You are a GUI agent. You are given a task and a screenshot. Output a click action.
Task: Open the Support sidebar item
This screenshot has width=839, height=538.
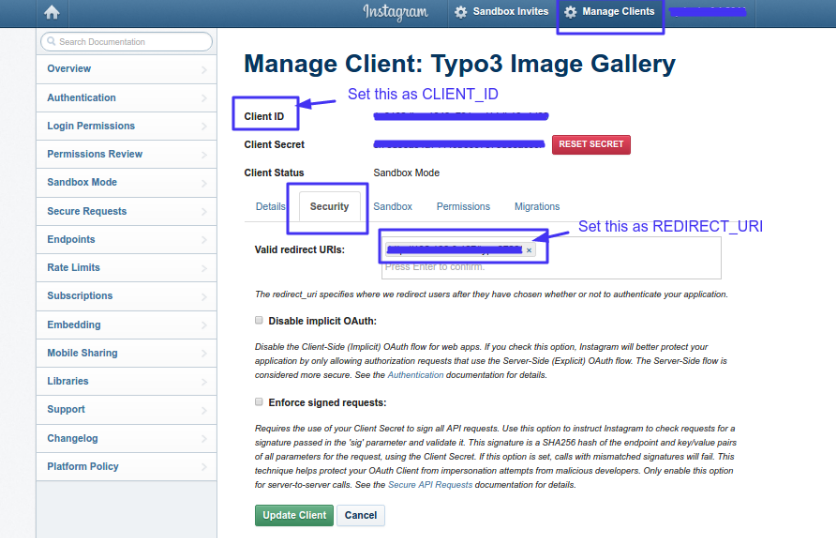126,410
